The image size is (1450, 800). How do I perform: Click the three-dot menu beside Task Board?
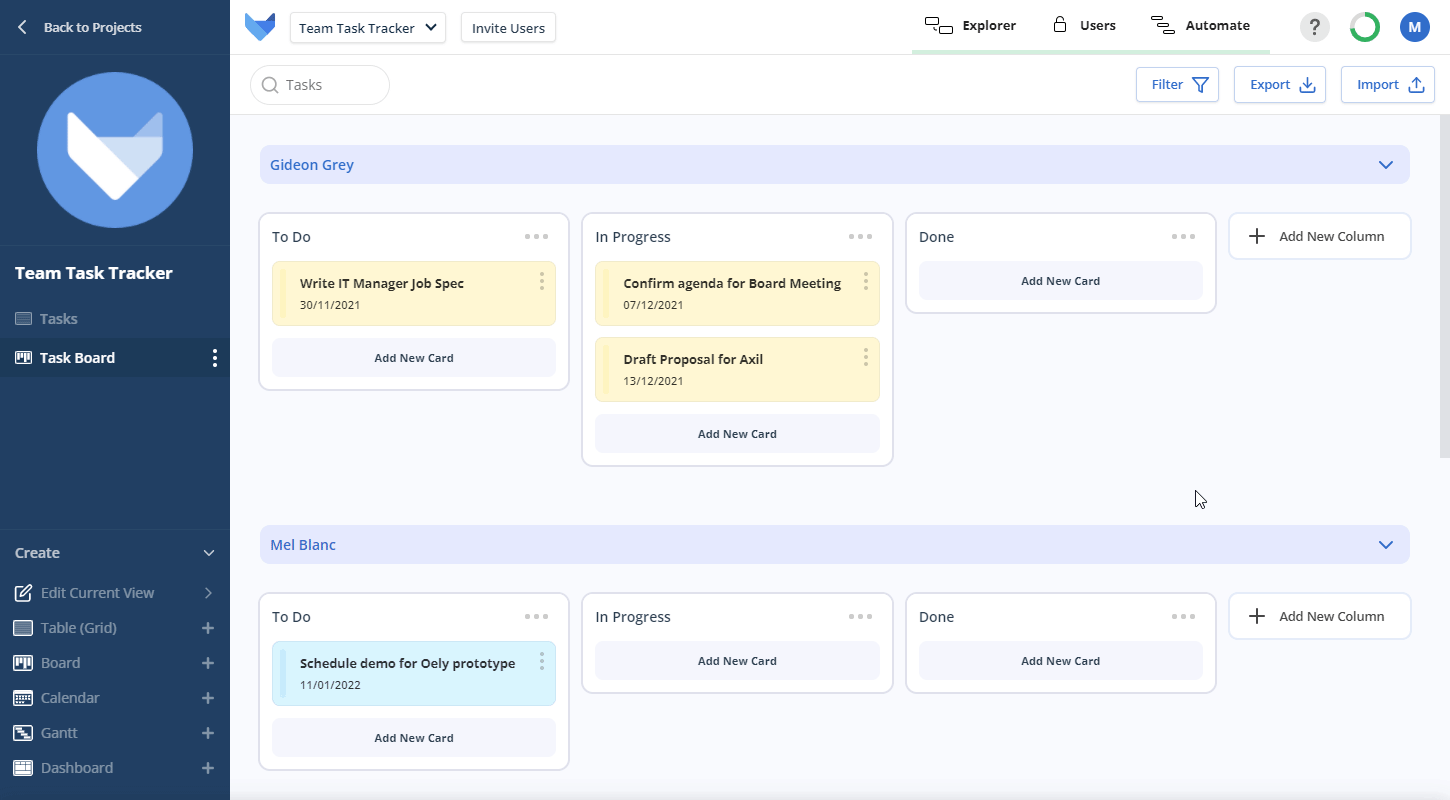tap(214, 358)
